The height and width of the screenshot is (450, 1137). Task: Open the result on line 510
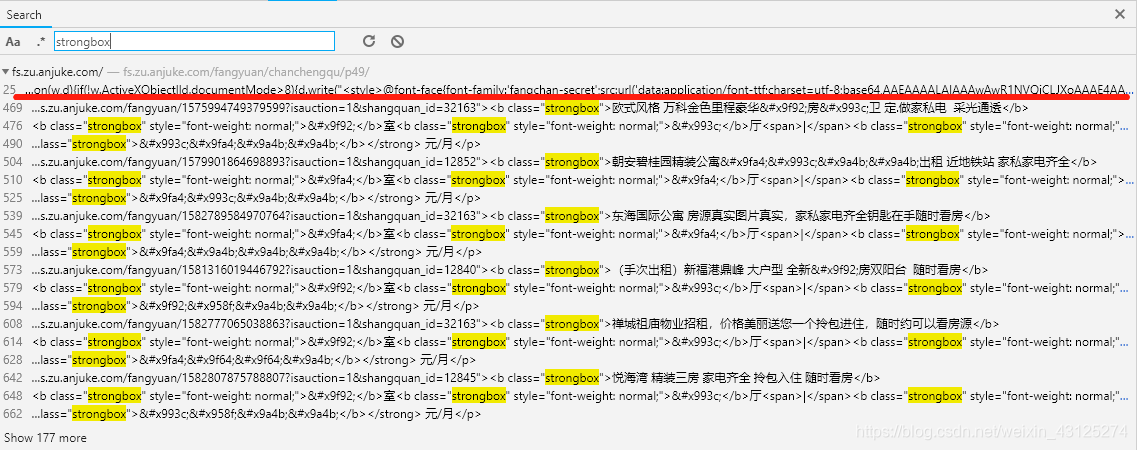[568, 180]
